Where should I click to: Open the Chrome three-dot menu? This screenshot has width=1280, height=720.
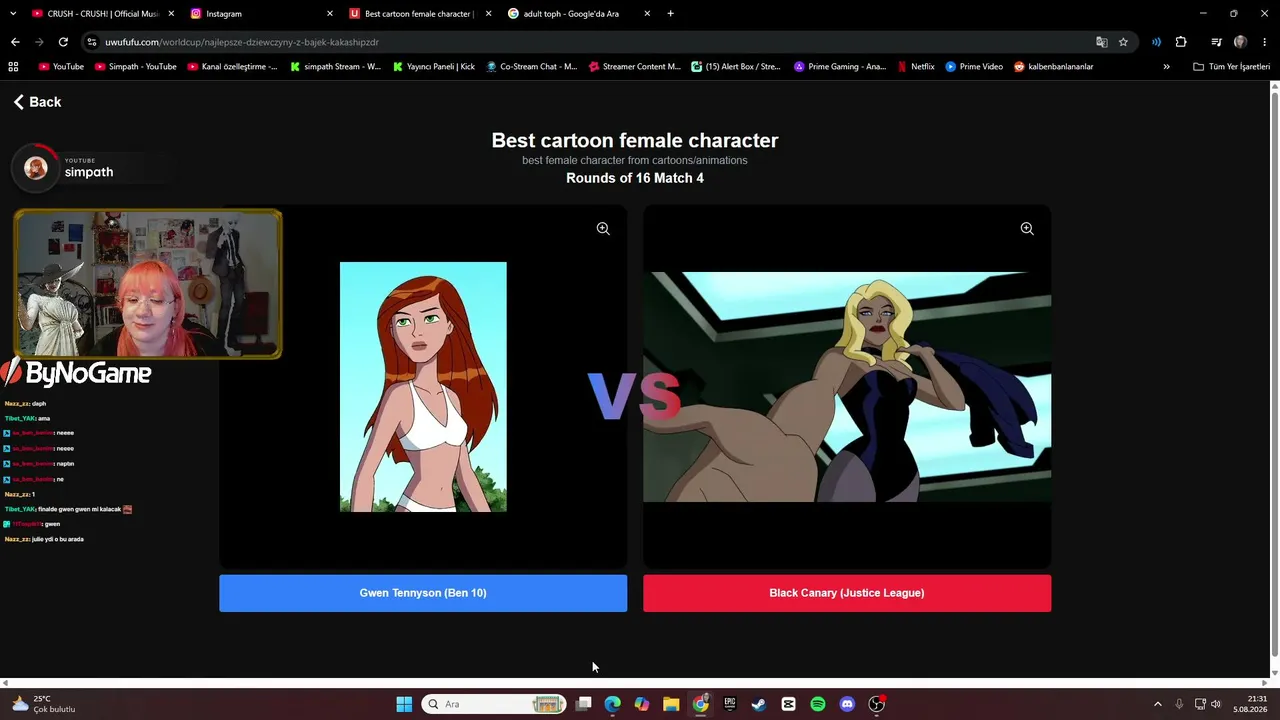click(1265, 42)
